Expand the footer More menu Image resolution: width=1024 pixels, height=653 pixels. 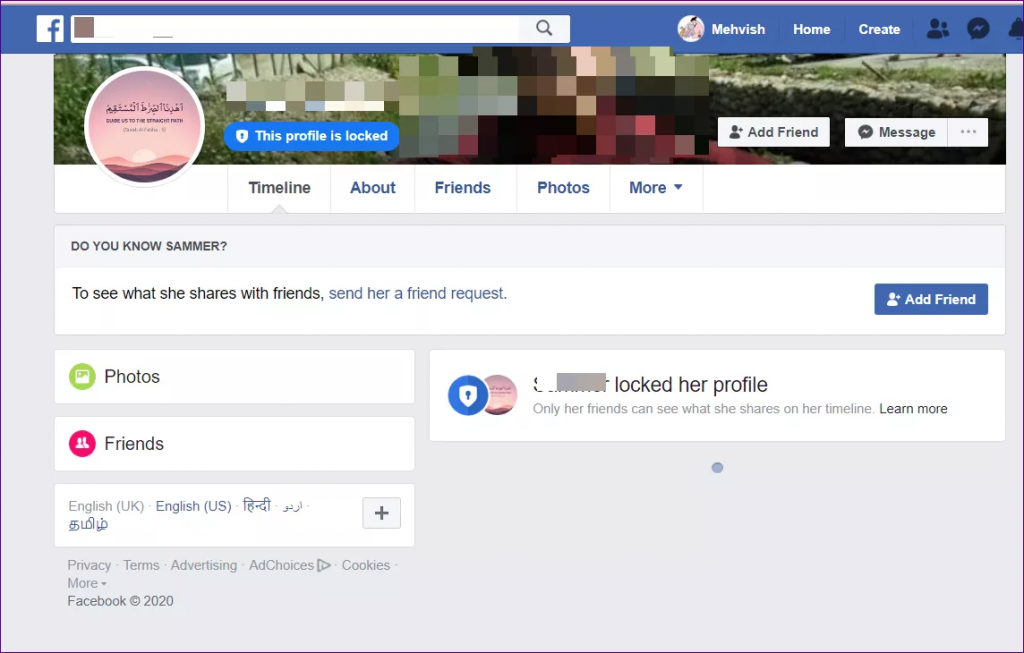(x=87, y=583)
